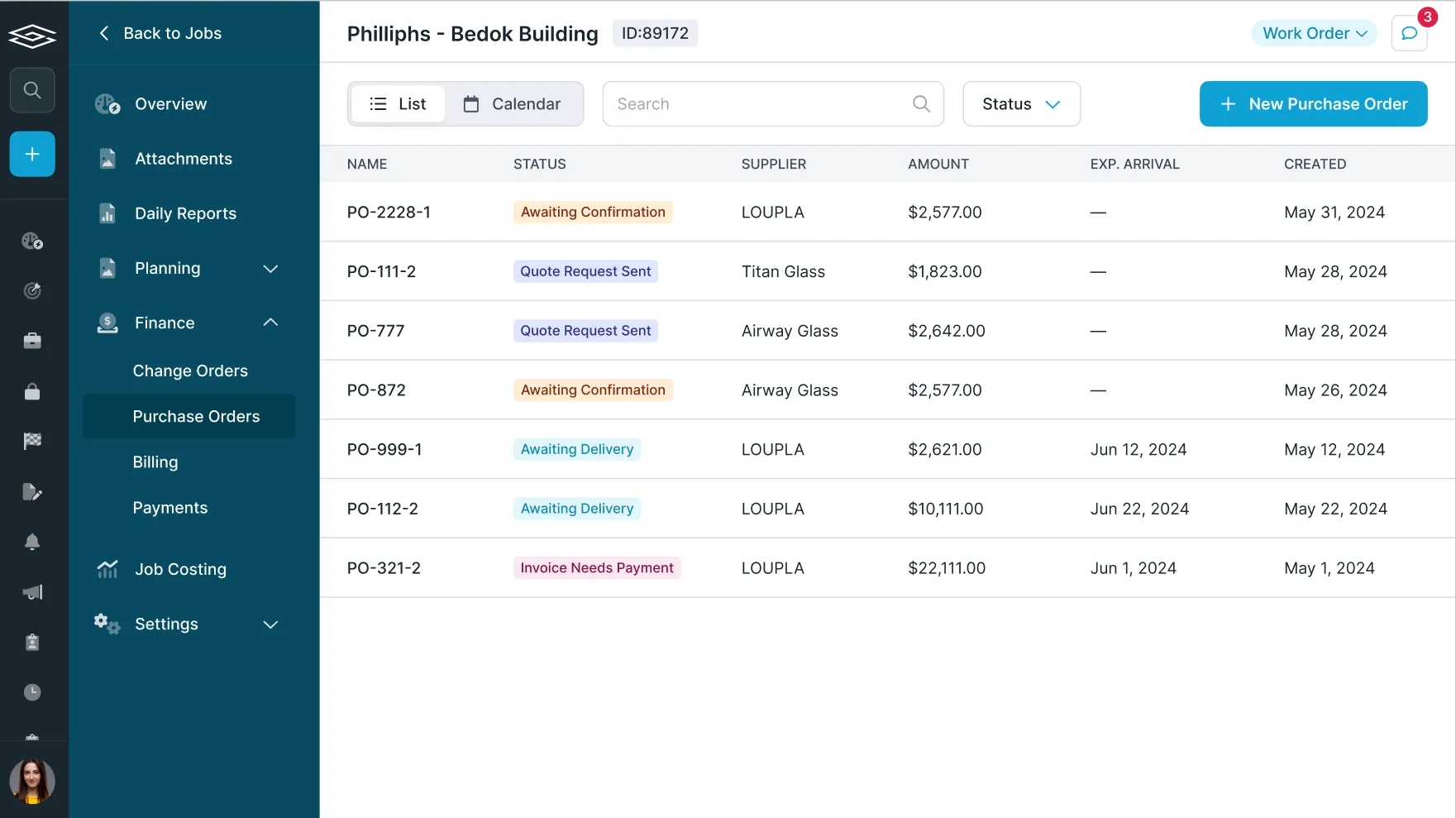Open Change Orders
1456x818 pixels.
190,371
